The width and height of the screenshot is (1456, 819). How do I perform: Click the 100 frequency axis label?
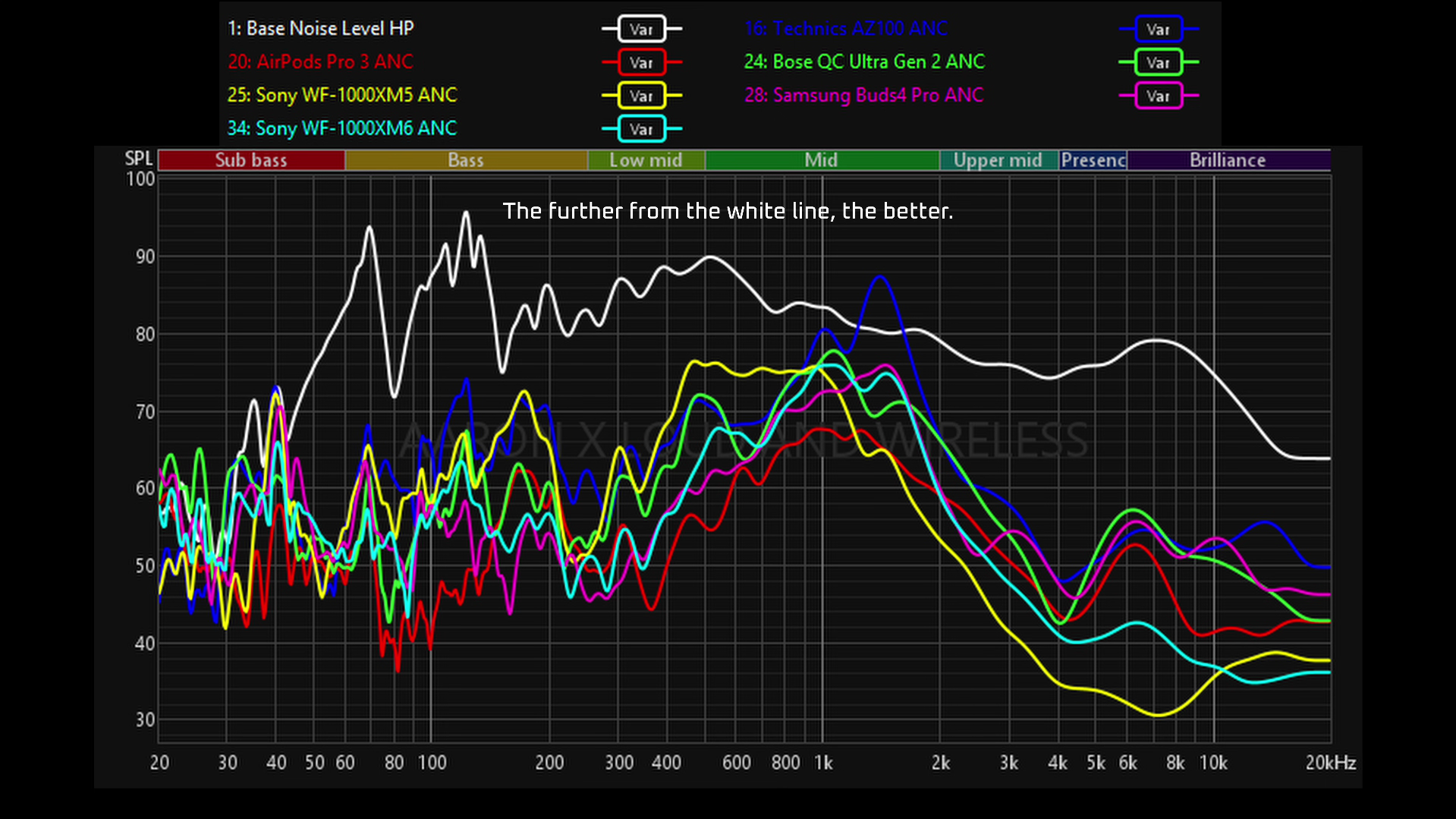click(432, 763)
